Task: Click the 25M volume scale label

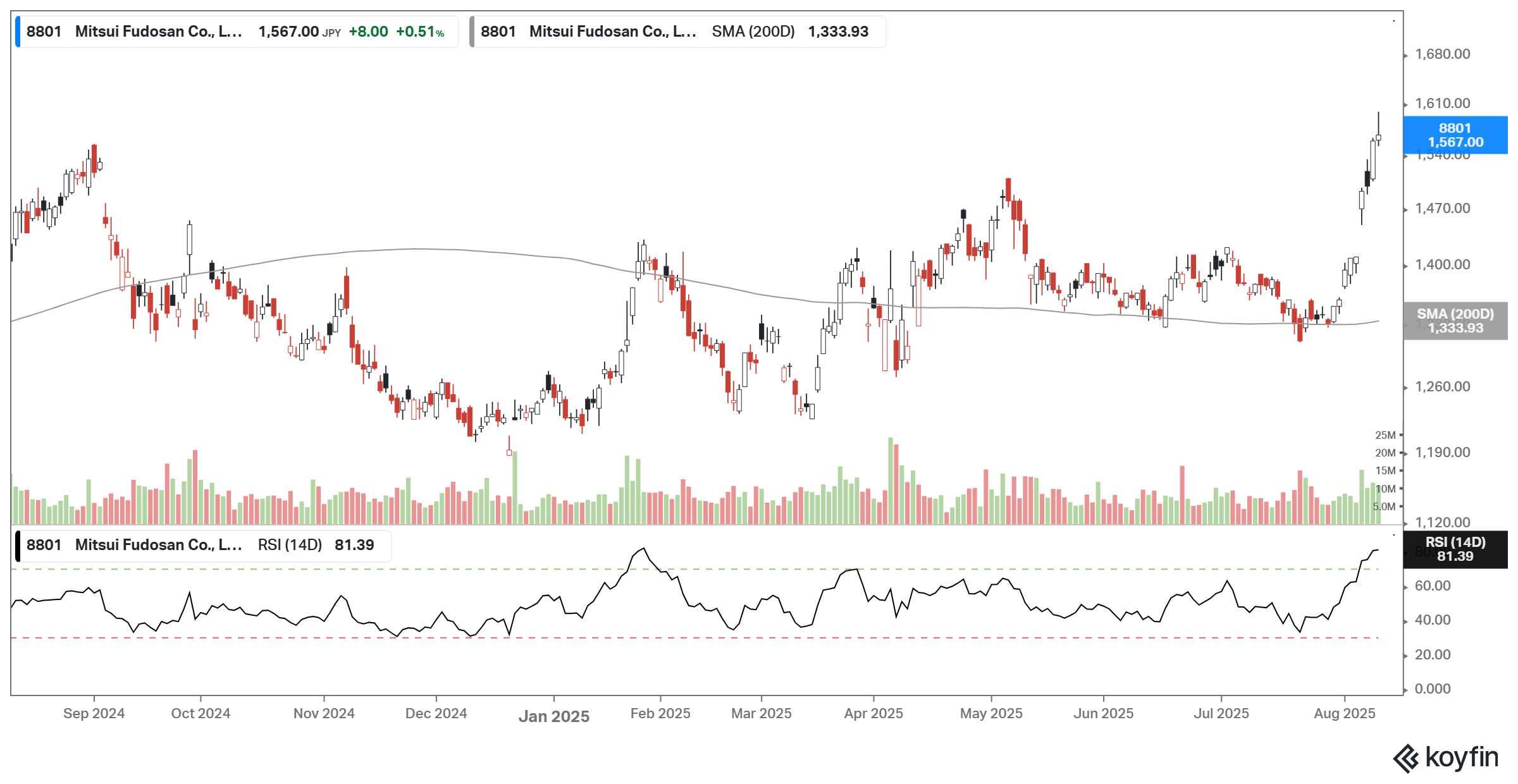Action: (1385, 436)
